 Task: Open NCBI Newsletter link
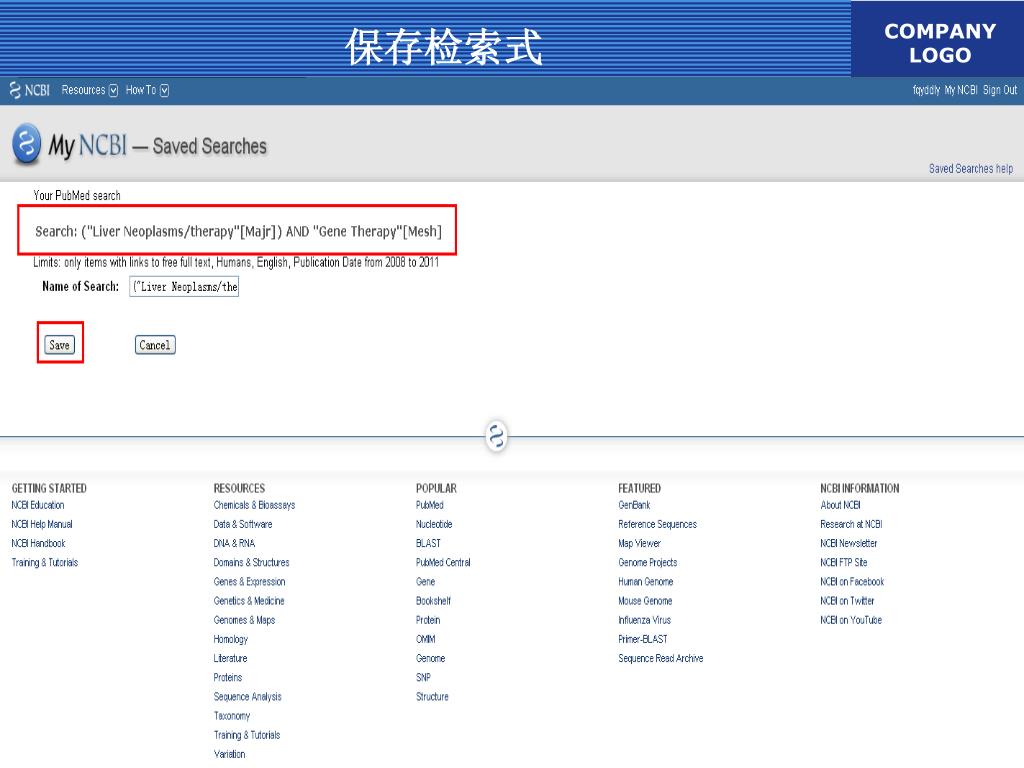point(849,543)
